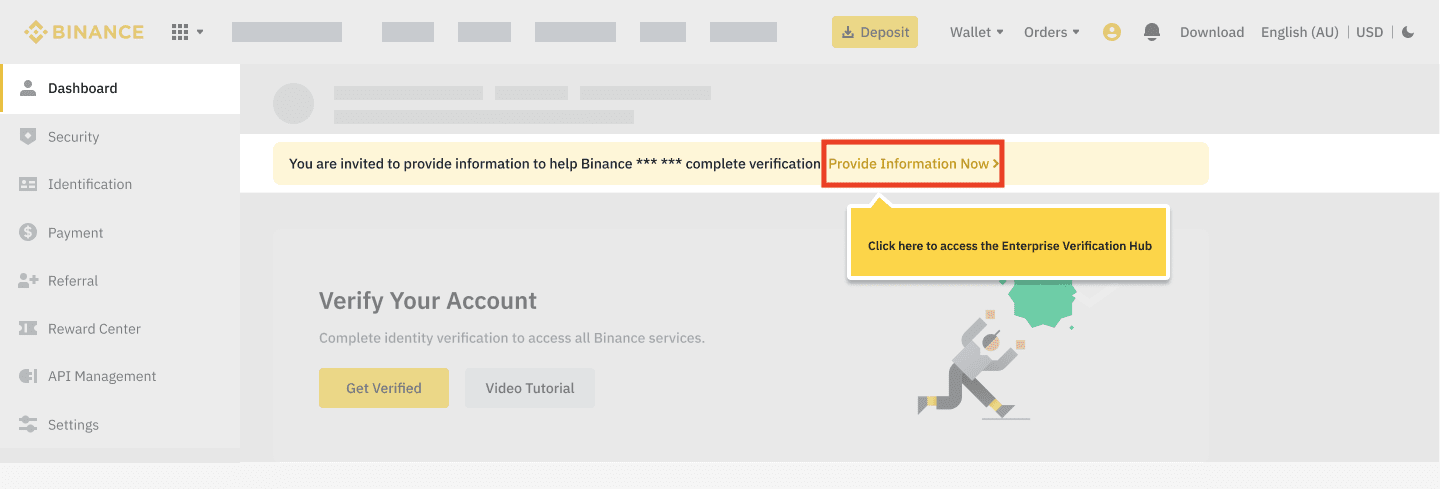Open Settings from the sidebar
Viewport: 1440px width, 489px height.
[x=73, y=425]
